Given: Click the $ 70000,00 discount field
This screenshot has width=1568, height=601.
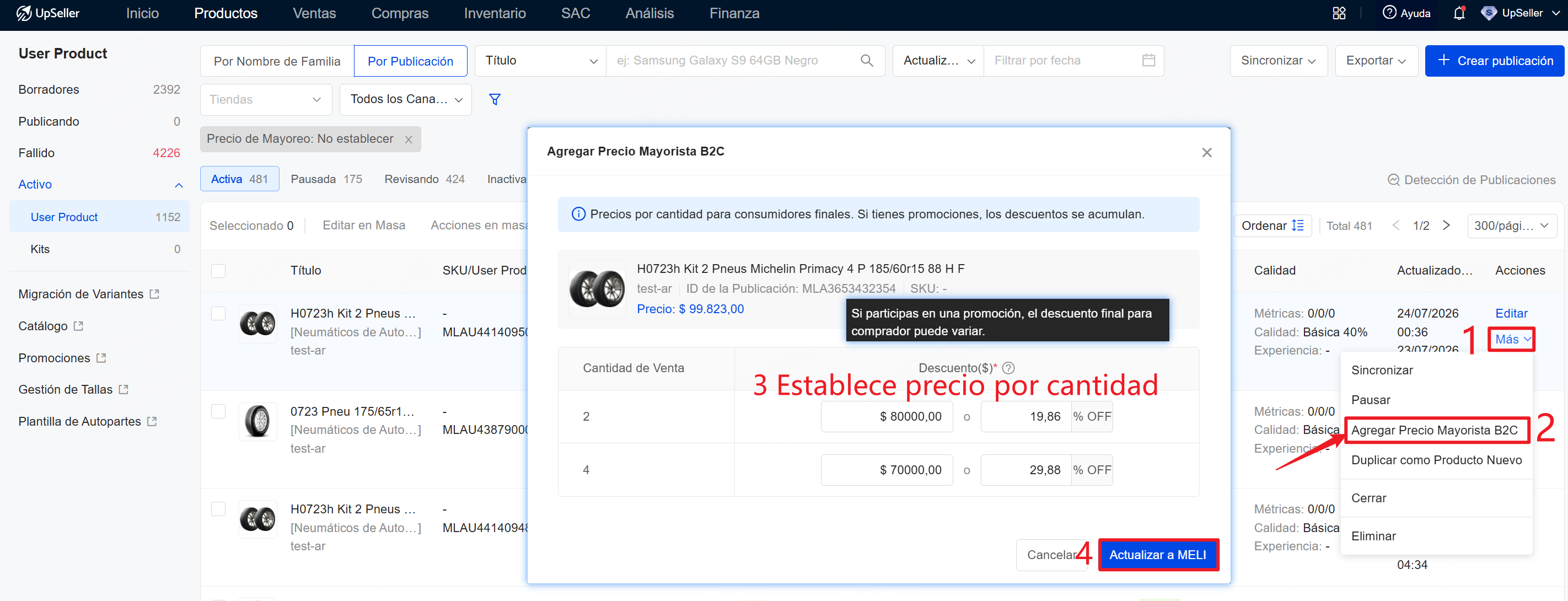Looking at the screenshot, I should 886,470.
